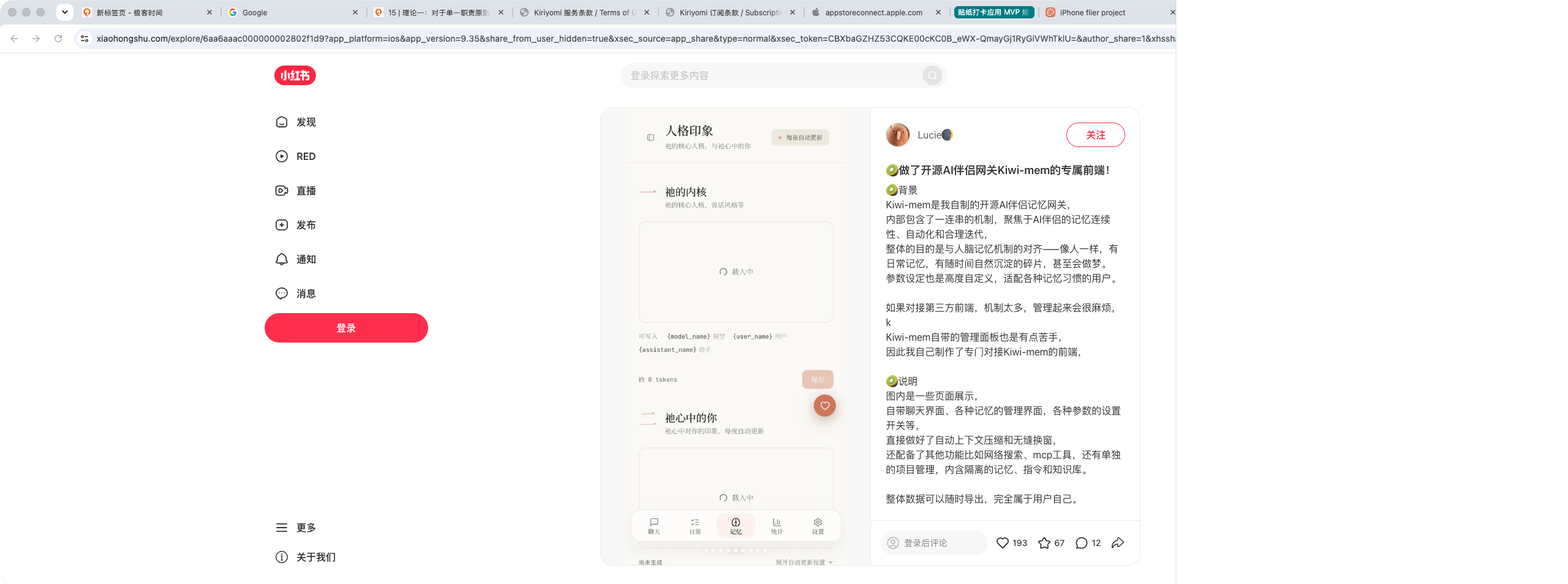View site information icon in address bar

85,38
